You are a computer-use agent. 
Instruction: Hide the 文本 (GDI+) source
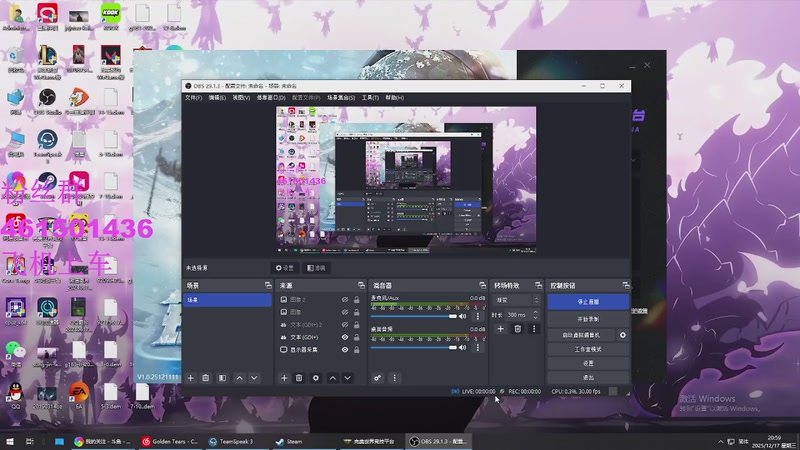345,337
